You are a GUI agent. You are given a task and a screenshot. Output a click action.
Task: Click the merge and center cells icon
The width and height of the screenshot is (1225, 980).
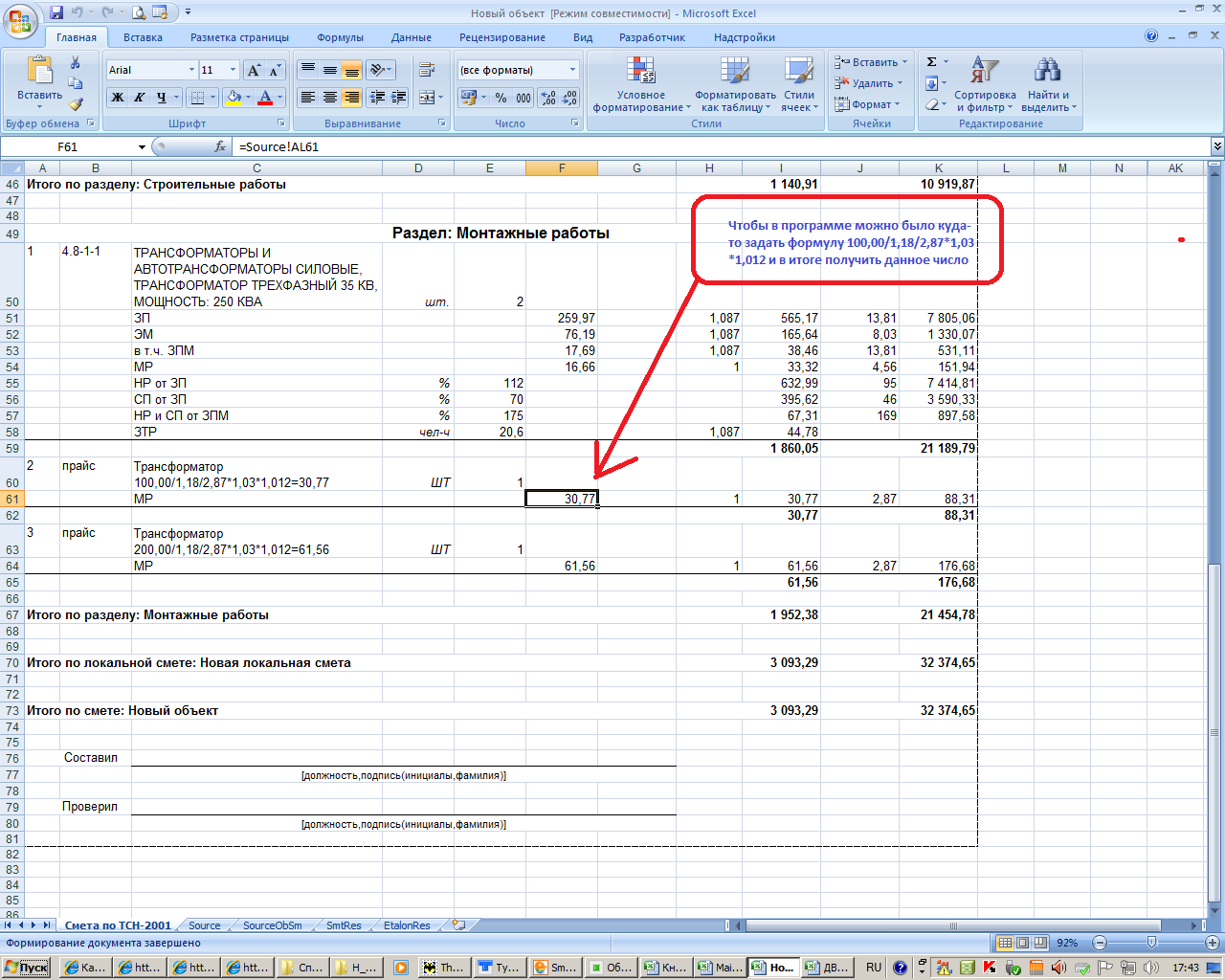(426, 98)
